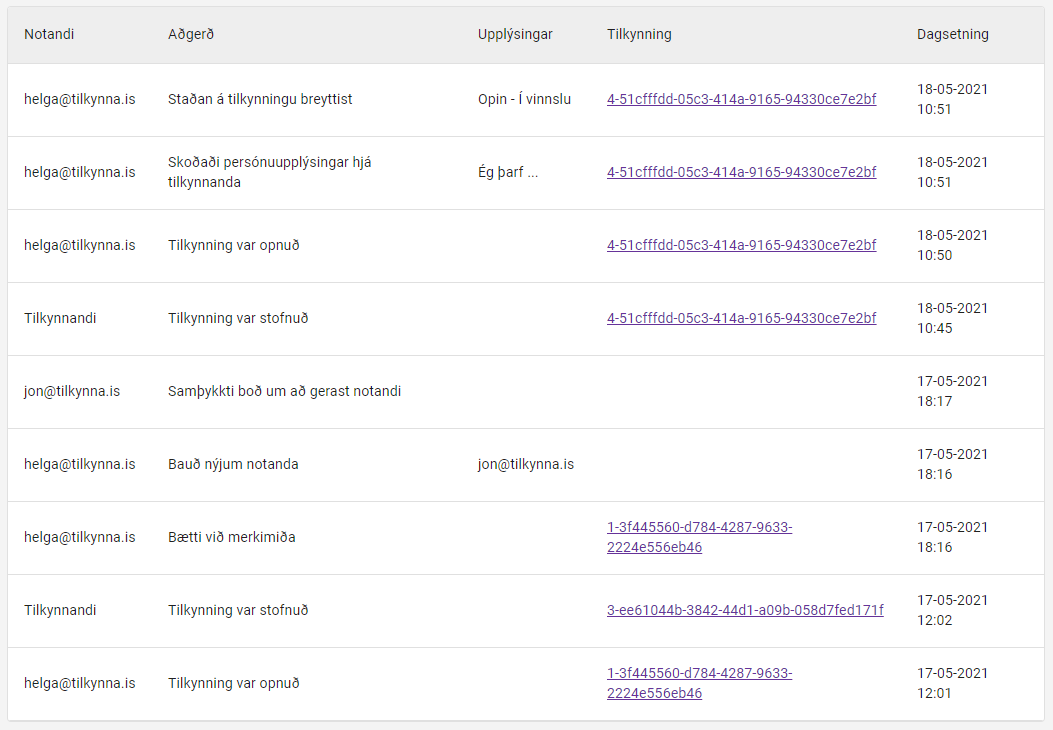Click the truncated "Ég þarf ..." info text
Image resolution: width=1053 pixels, height=730 pixels.
(508, 172)
